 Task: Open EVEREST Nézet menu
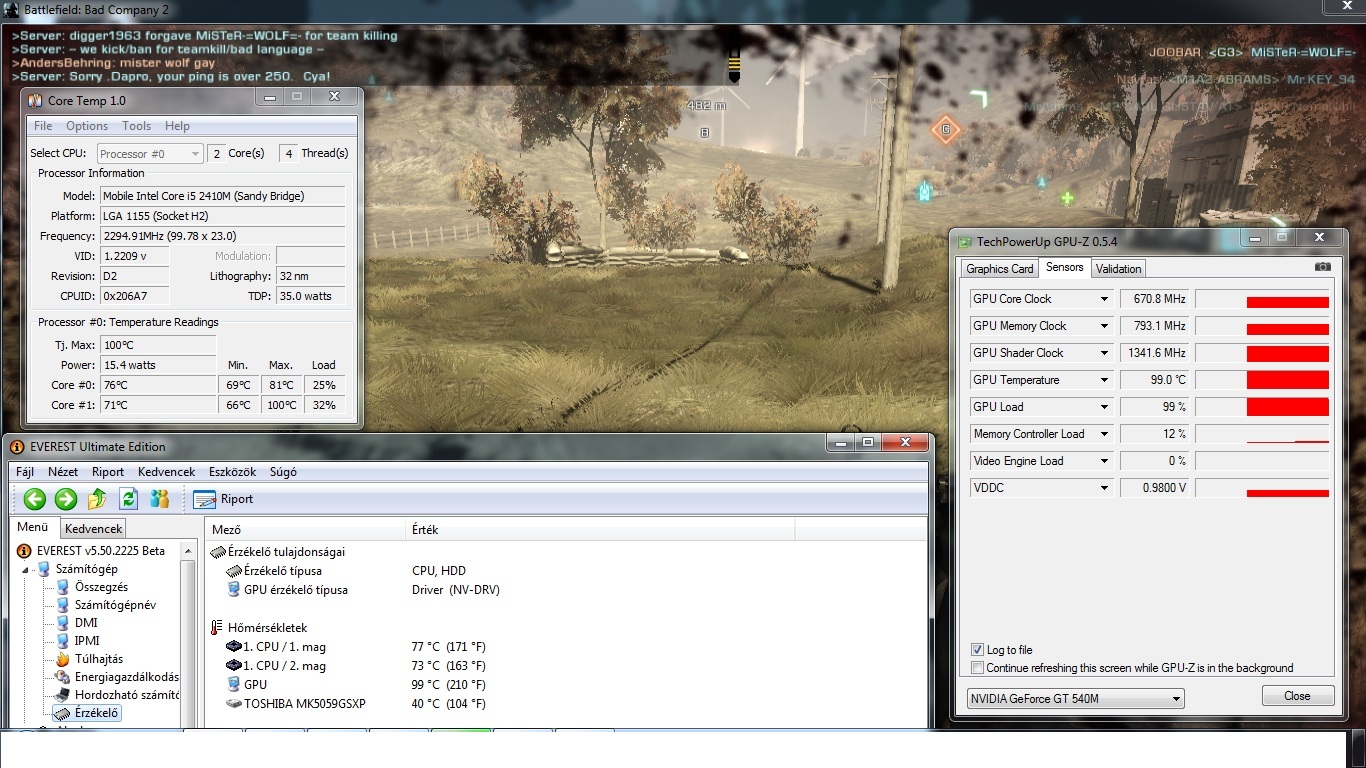(63, 472)
